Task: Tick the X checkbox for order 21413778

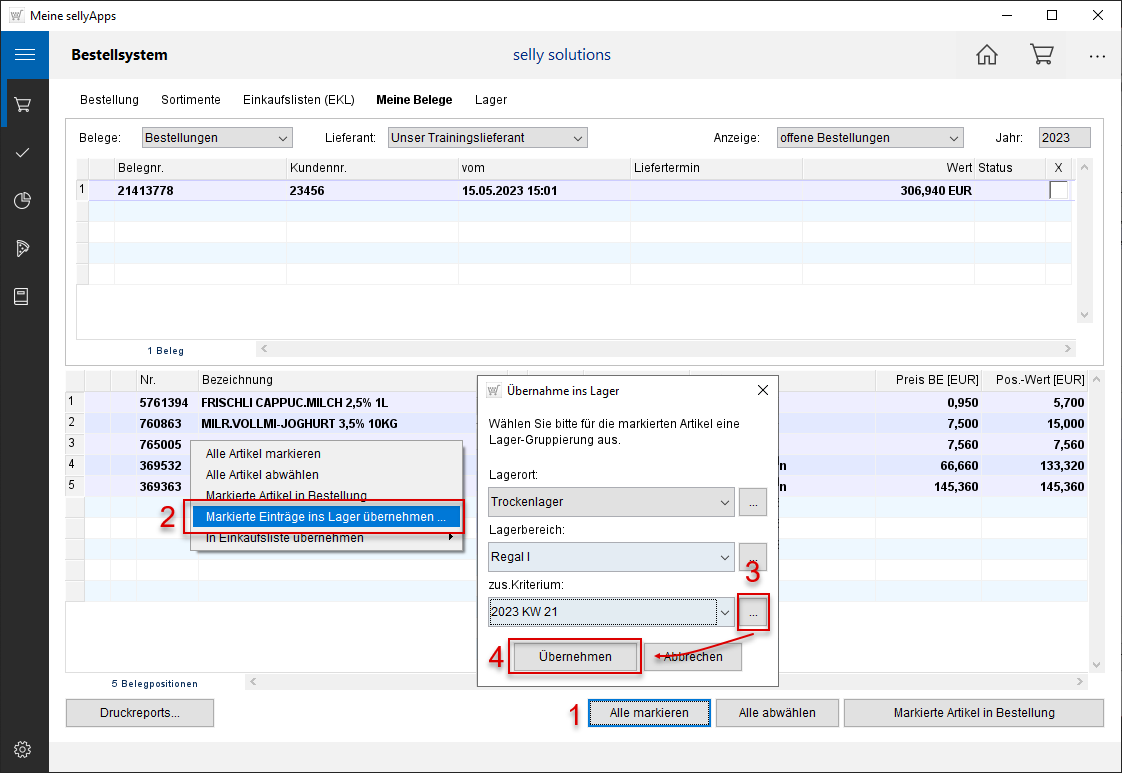Action: (x=1058, y=190)
